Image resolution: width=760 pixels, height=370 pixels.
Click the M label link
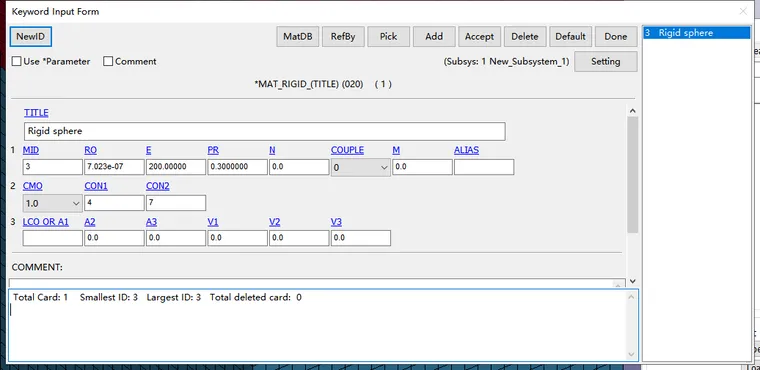click(396, 150)
